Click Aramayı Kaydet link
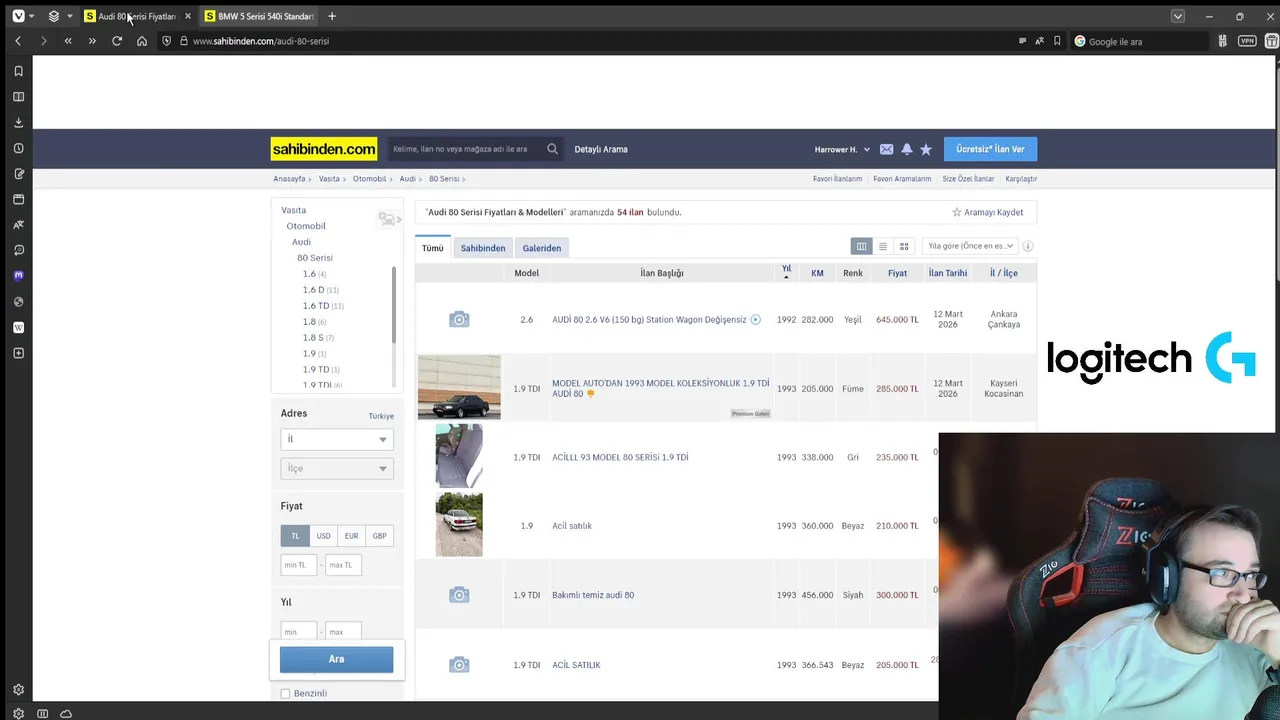 click(987, 212)
